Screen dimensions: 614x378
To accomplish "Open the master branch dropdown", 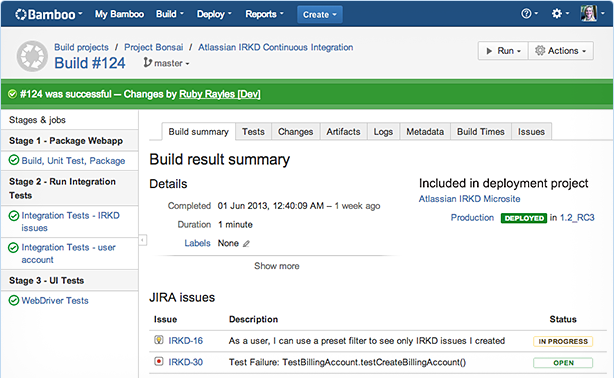I will click(x=166, y=63).
